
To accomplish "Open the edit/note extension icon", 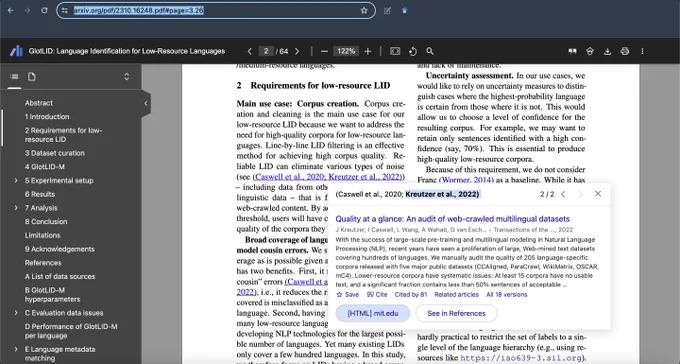I will (x=387, y=10).
